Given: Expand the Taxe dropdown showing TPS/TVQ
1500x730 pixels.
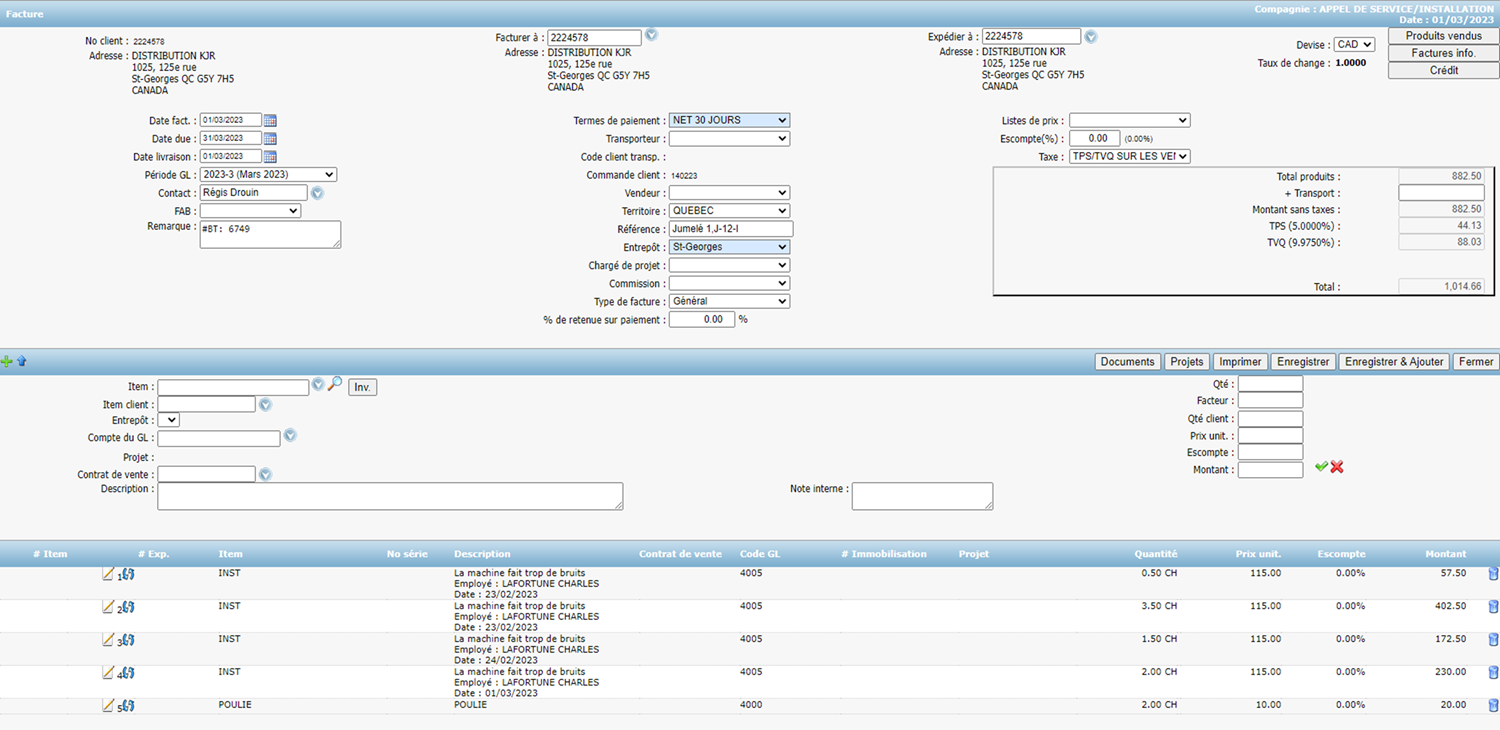Looking at the screenshot, I should point(1130,156).
